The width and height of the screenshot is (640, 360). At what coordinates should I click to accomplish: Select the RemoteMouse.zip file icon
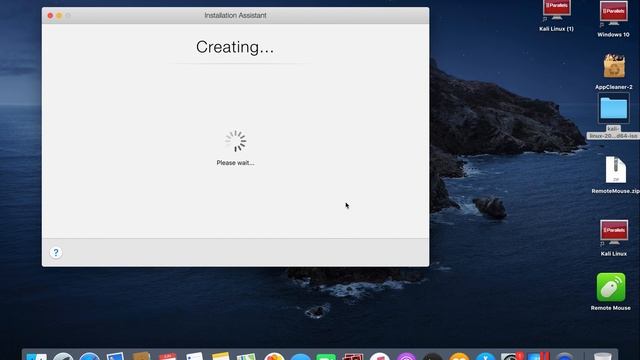616,170
